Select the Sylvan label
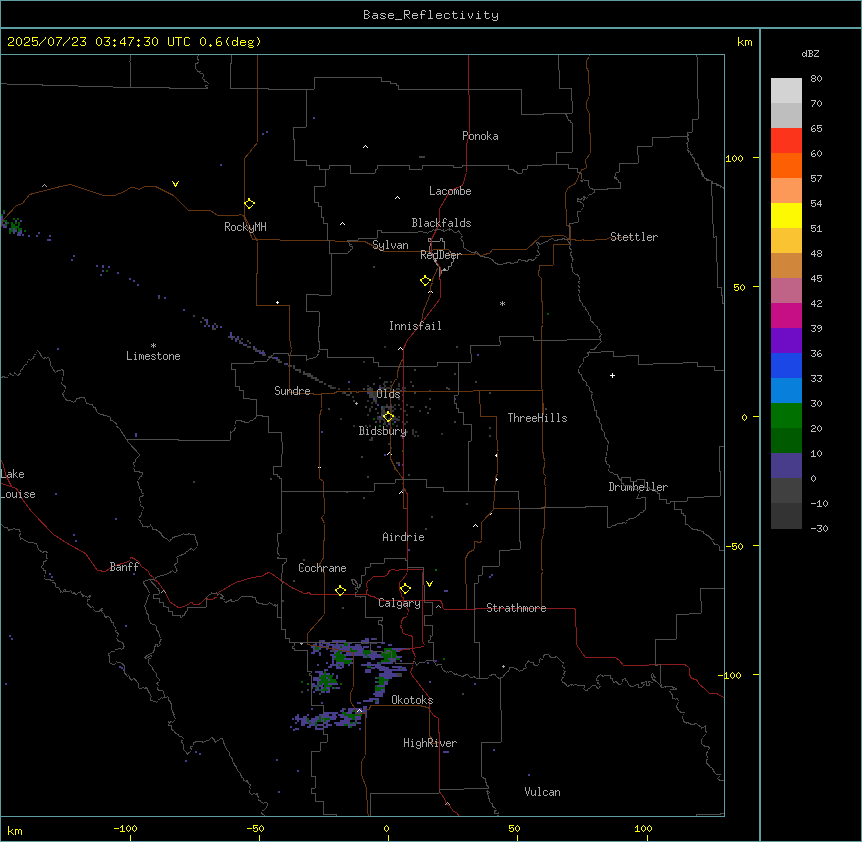Image resolution: width=862 pixels, height=842 pixels. (390, 245)
